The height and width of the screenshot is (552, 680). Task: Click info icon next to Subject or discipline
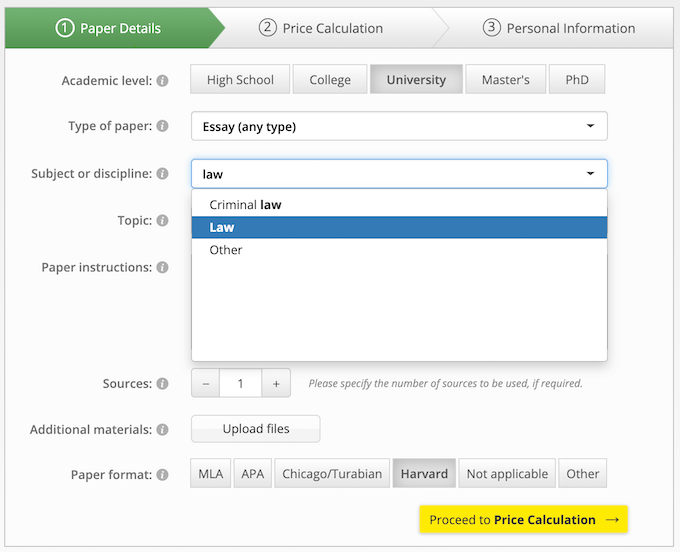[x=163, y=173]
